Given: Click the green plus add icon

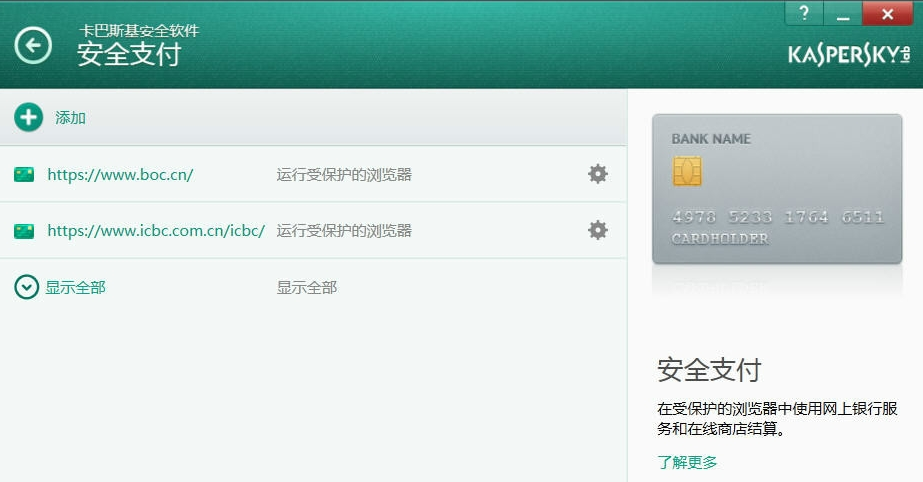Looking at the screenshot, I should pos(28,117).
